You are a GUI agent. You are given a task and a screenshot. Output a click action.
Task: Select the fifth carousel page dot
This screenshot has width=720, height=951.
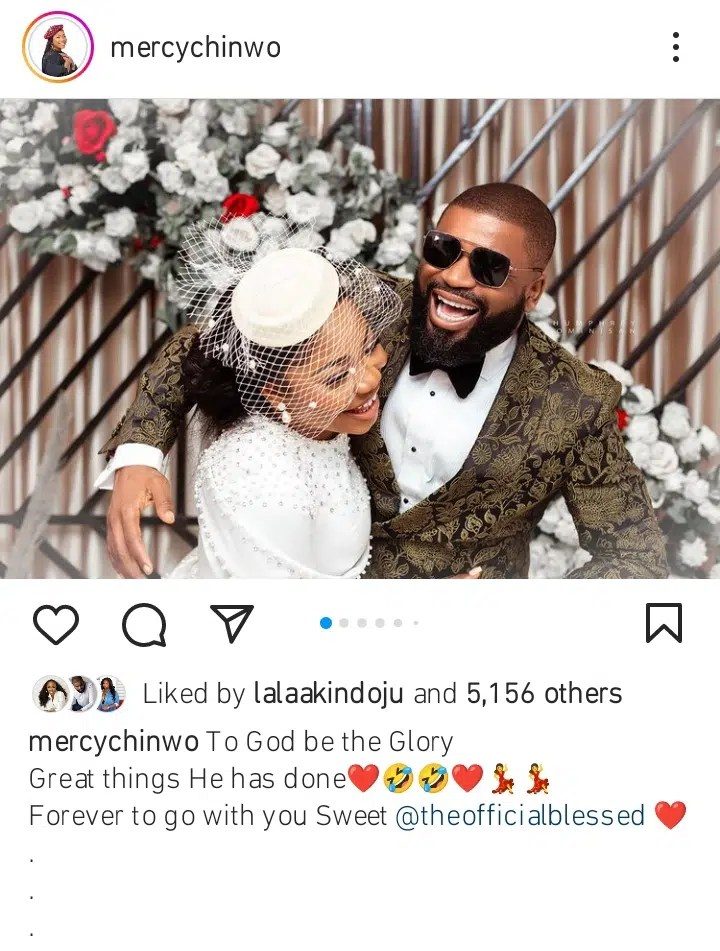pyautogui.click(x=398, y=623)
